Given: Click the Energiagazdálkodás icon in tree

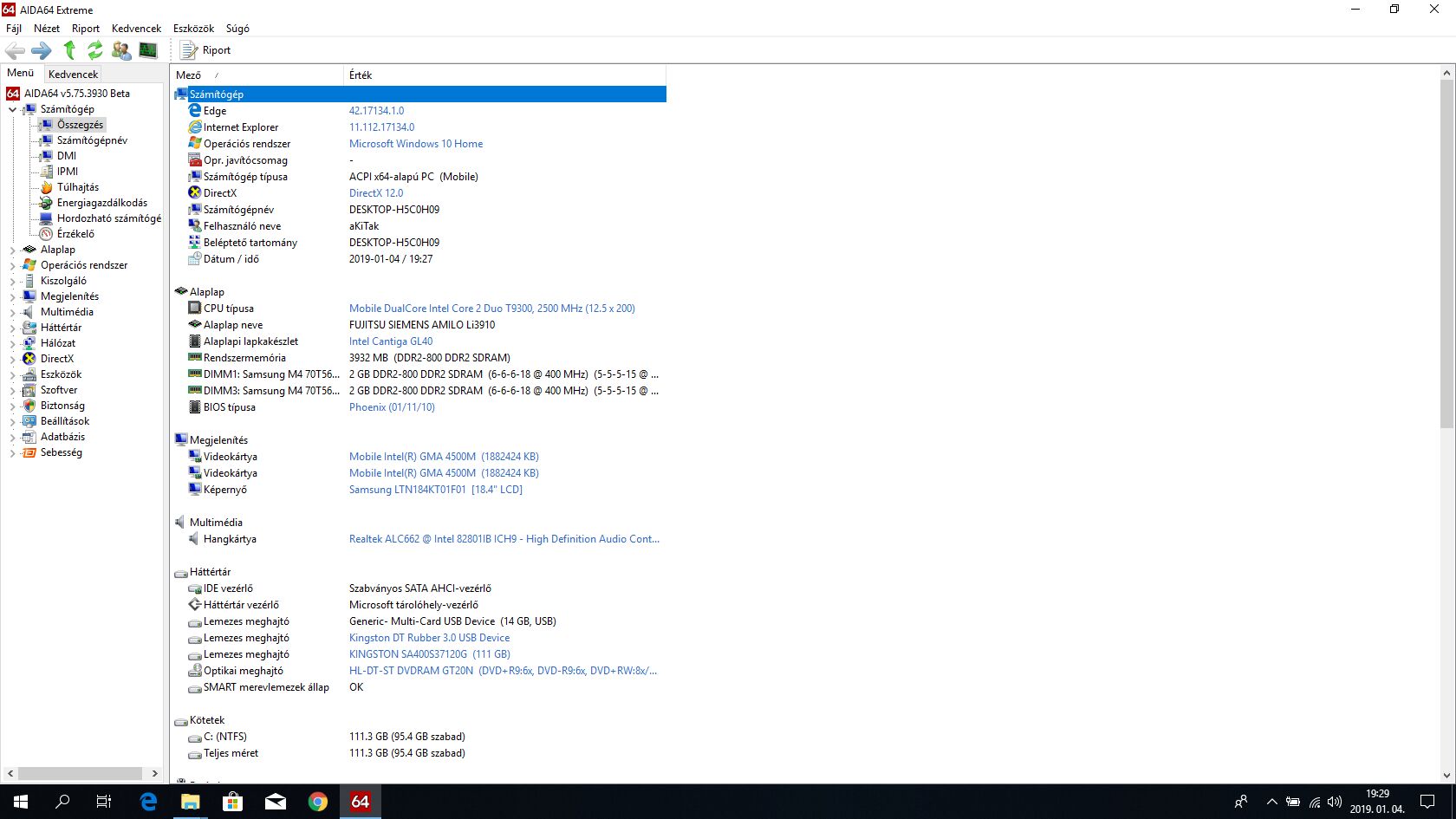Looking at the screenshot, I should pos(46,203).
